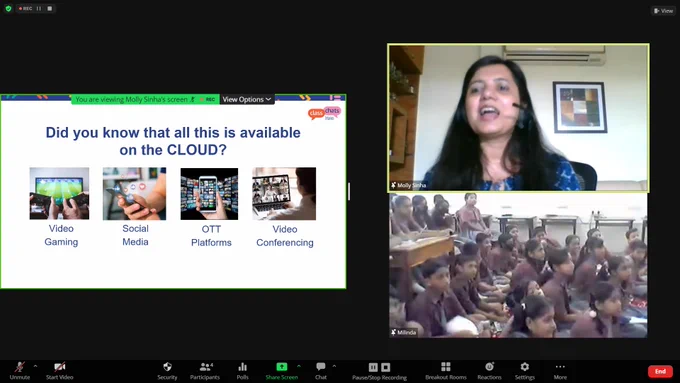Expand share options arrow beside Share Screen
The height and width of the screenshot is (383, 680).
click(299, 367)
